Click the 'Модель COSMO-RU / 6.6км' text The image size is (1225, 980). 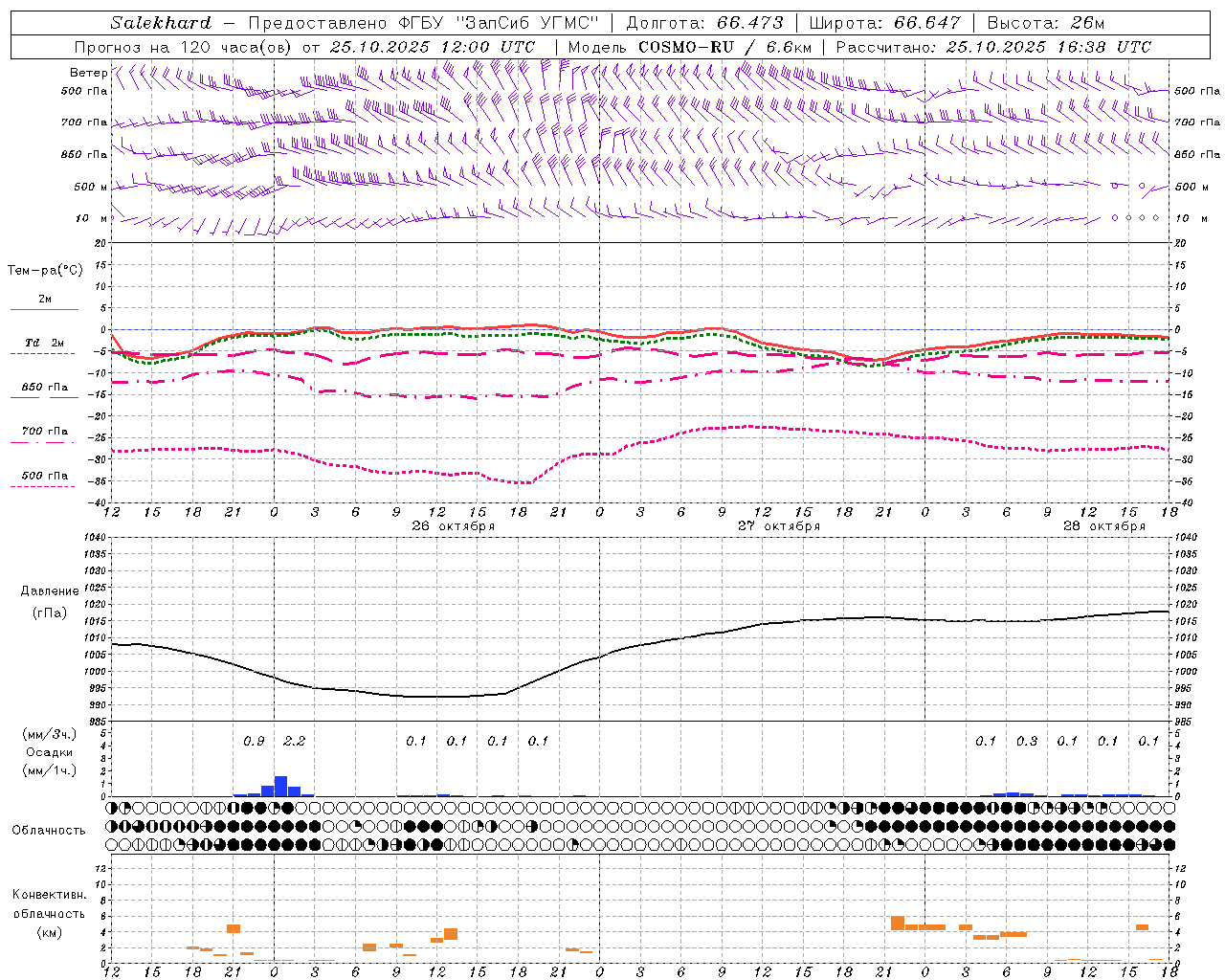tap(690, 47)
